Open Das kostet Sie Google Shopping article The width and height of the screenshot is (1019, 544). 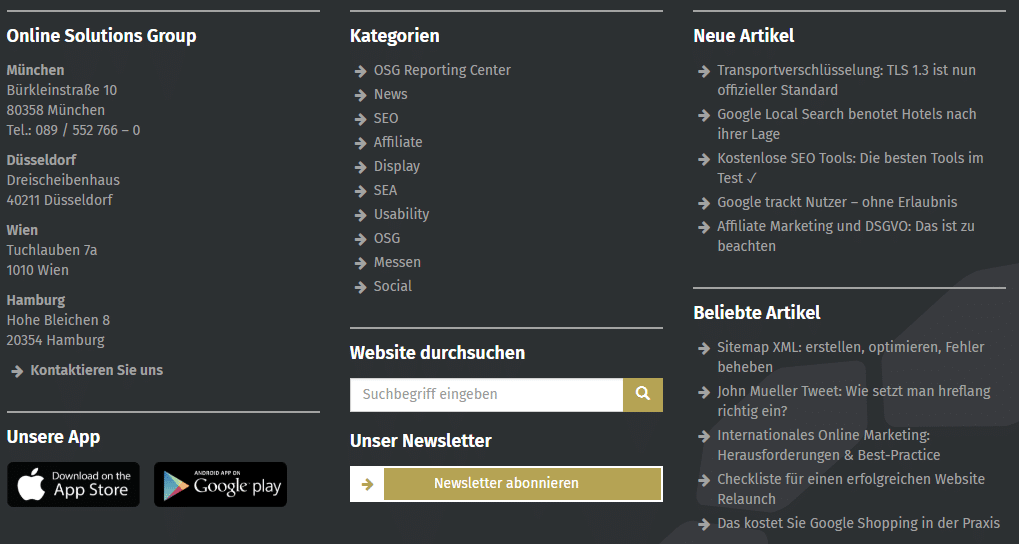coord(858,523)
